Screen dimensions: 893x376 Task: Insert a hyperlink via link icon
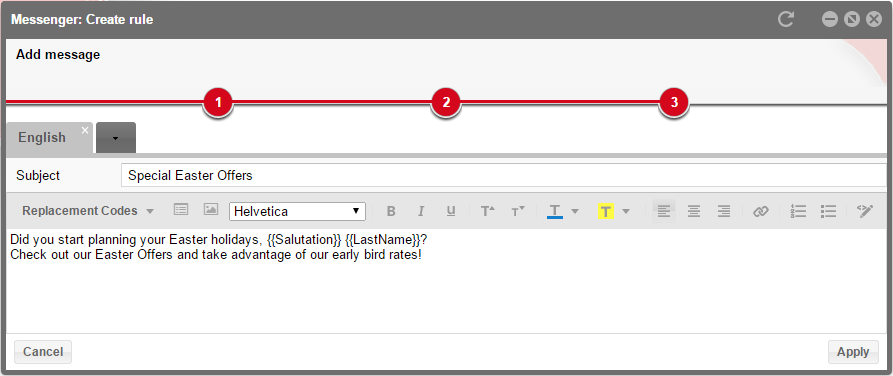point(760,211)
